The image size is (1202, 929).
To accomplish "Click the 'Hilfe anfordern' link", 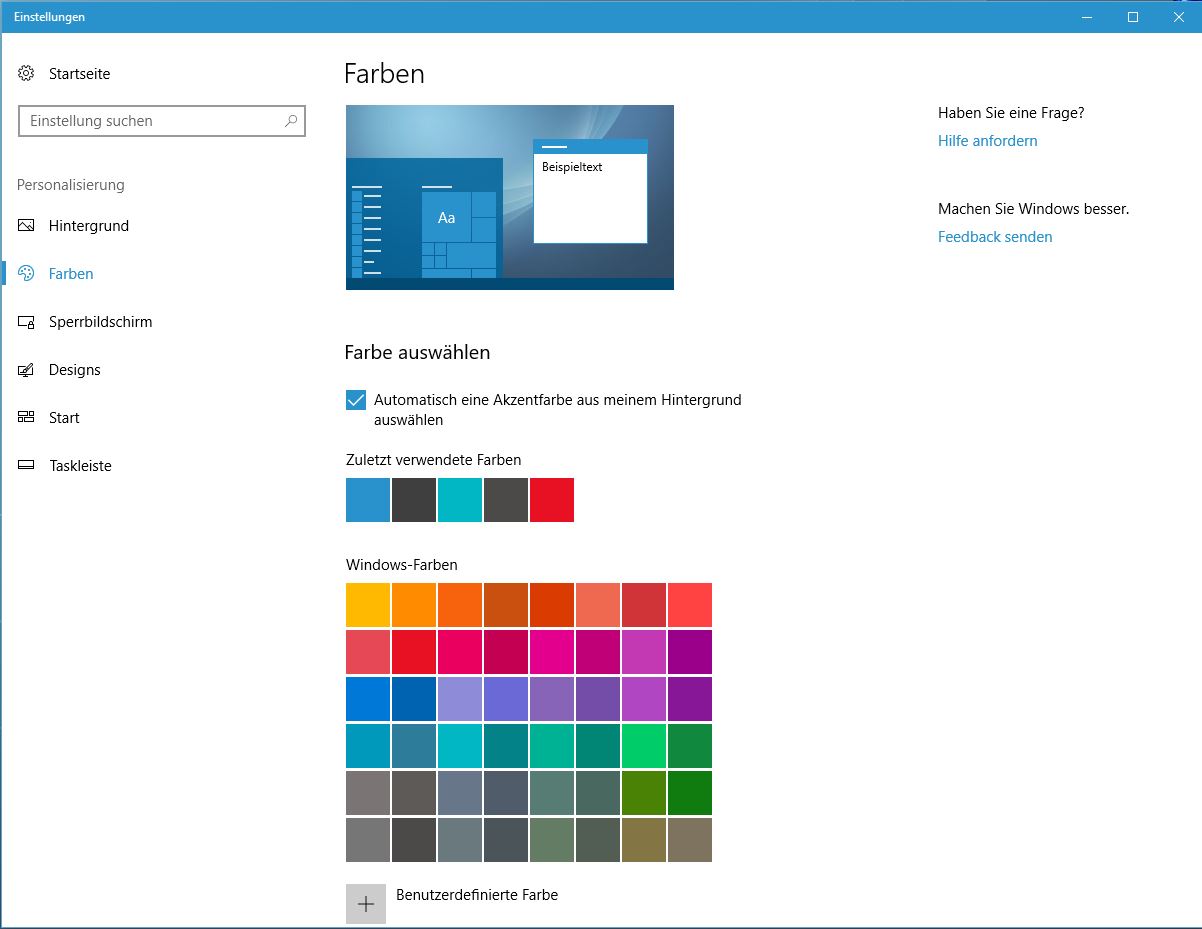I will [987, 141].
